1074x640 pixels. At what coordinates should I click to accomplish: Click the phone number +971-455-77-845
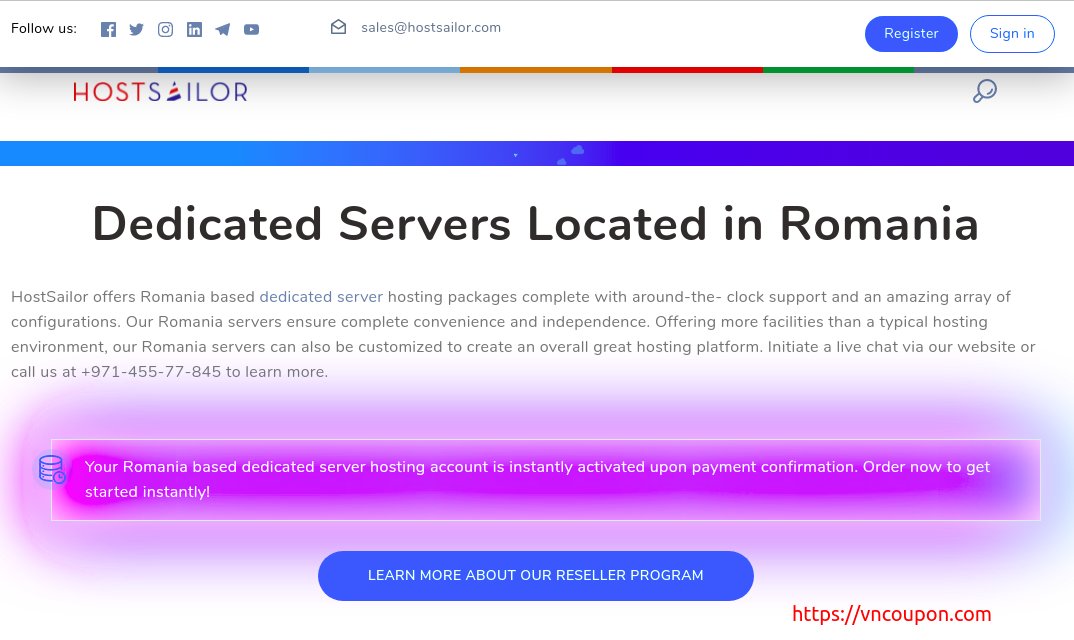click(x=150, y=372)
